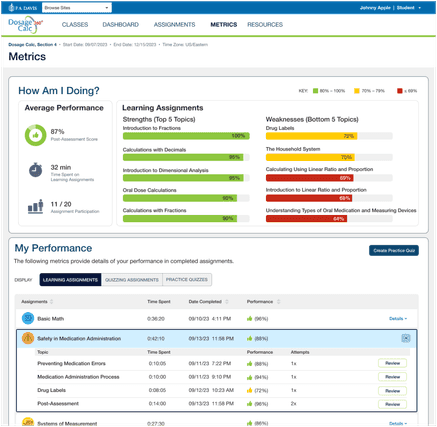Click the assignment participation bar-chart icon
The image size is (437, 427).
coord(36,207)
